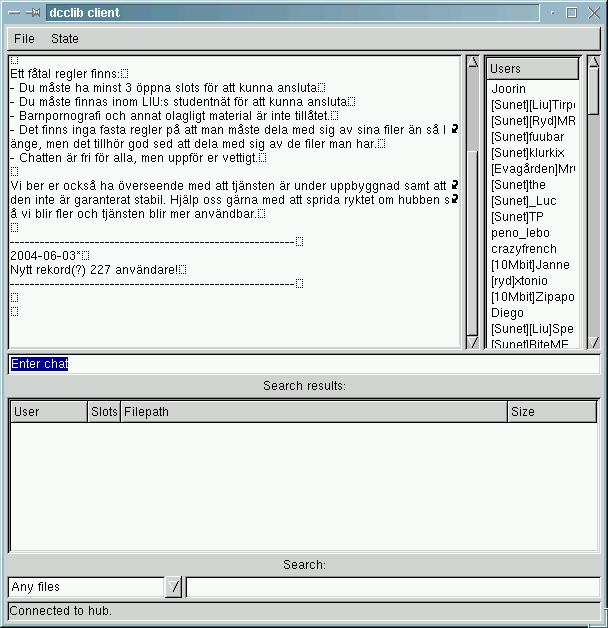Open the File menu
The image size is (608, 628).
point(24,39)
